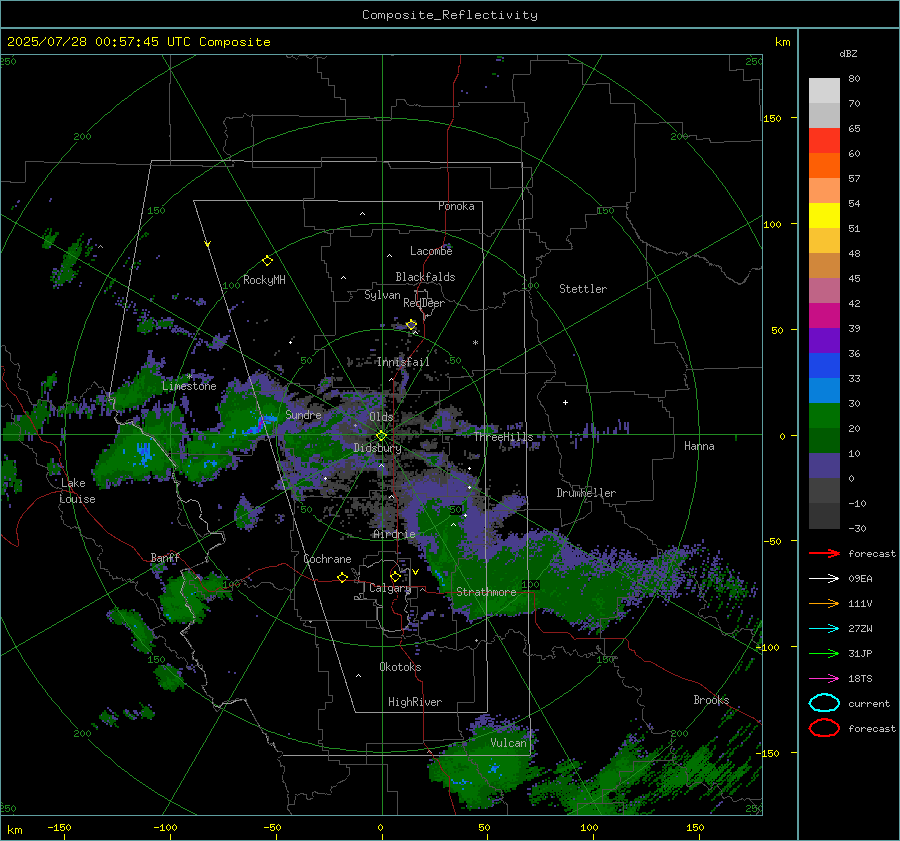Click the red forecast ellipse in legend
Screen dimensions: 900x841
pos(824,728)
